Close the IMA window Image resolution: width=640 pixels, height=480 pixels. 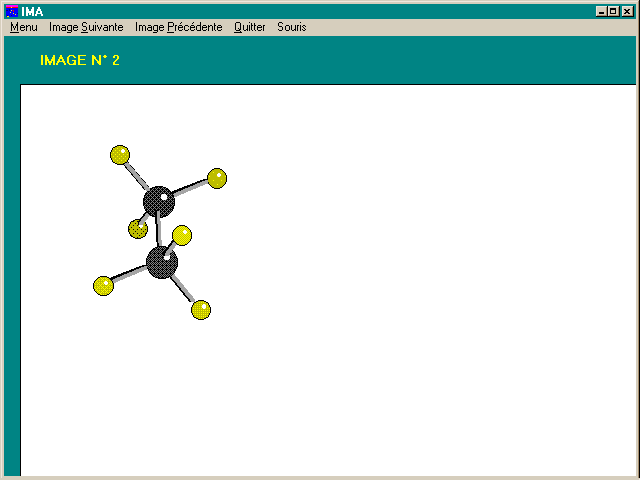(628, 11)
